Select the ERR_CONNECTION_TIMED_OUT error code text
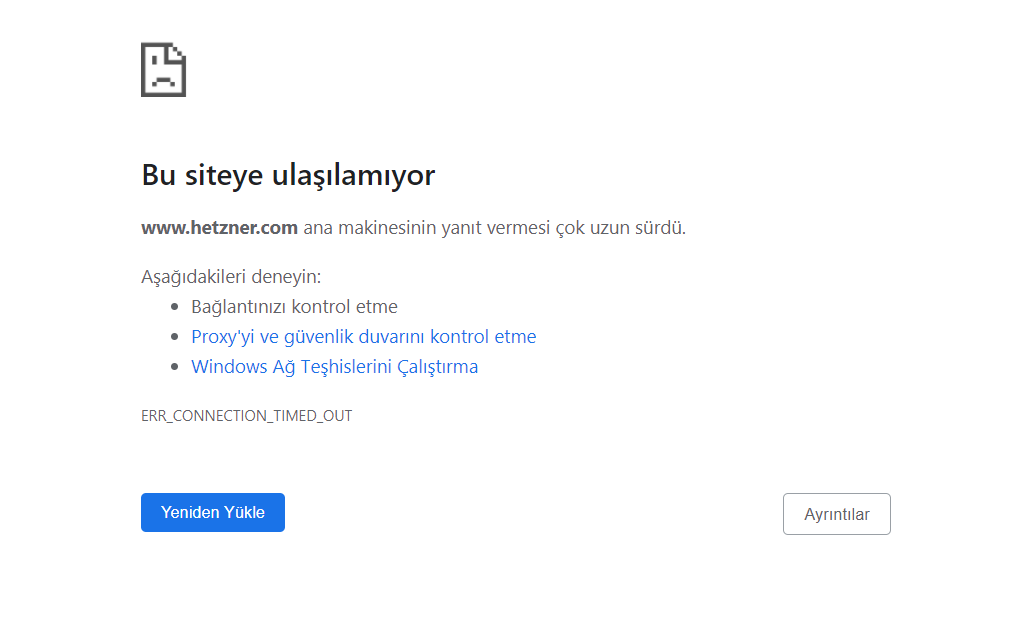 click(x=246, y=416)
